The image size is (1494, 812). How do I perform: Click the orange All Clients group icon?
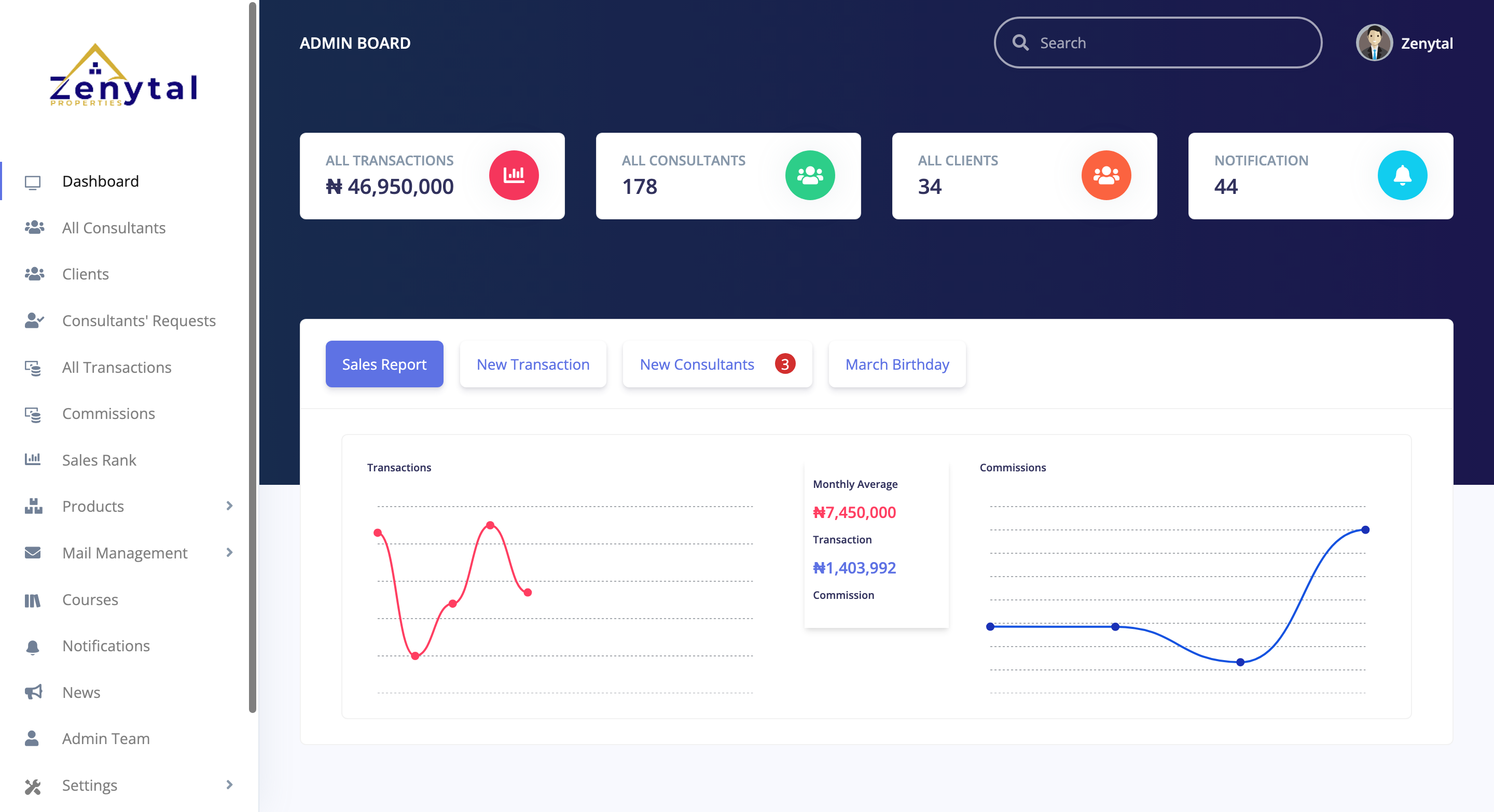coord(1105,175)
